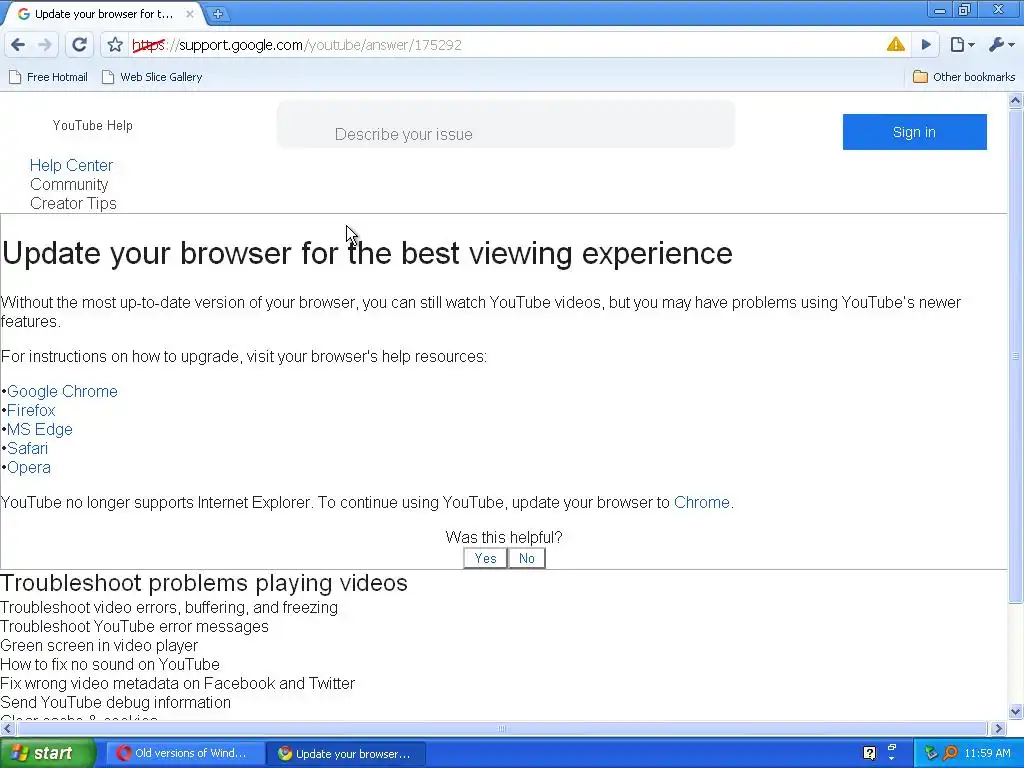Open the Opera upgrade link
Viewport: 1024px width, 768px height.
29,467
